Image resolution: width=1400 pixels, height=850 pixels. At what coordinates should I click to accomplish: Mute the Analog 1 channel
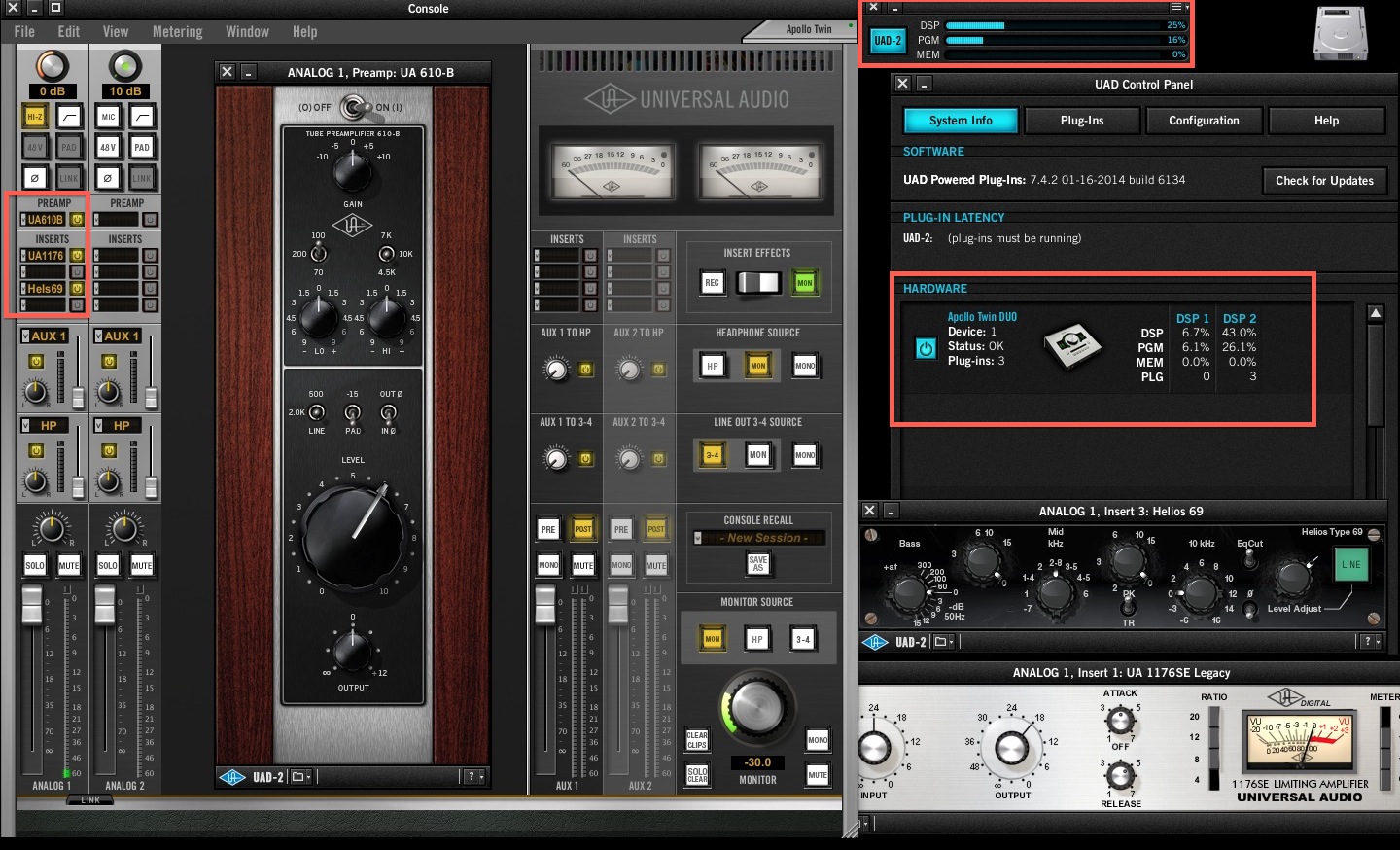[x=68, y=565]
